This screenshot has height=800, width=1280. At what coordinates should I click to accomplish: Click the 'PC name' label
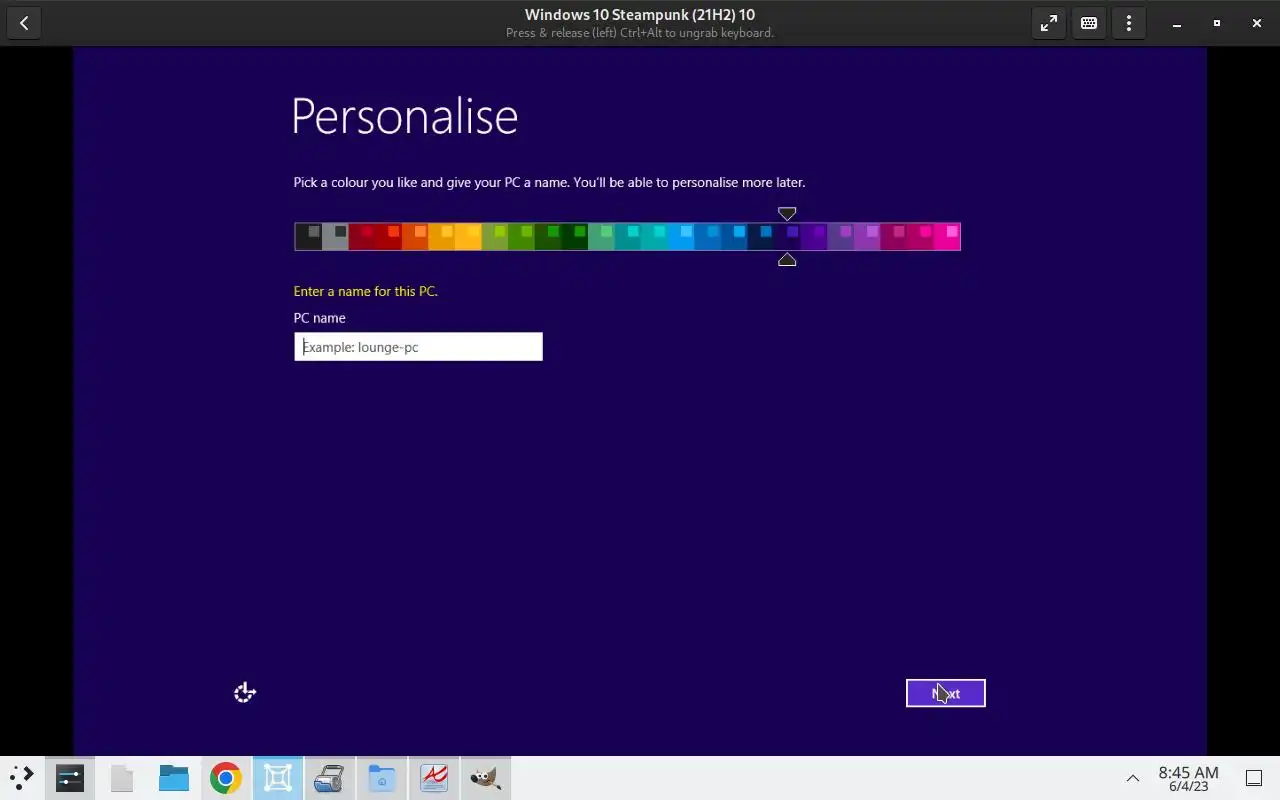click(319, 318)
